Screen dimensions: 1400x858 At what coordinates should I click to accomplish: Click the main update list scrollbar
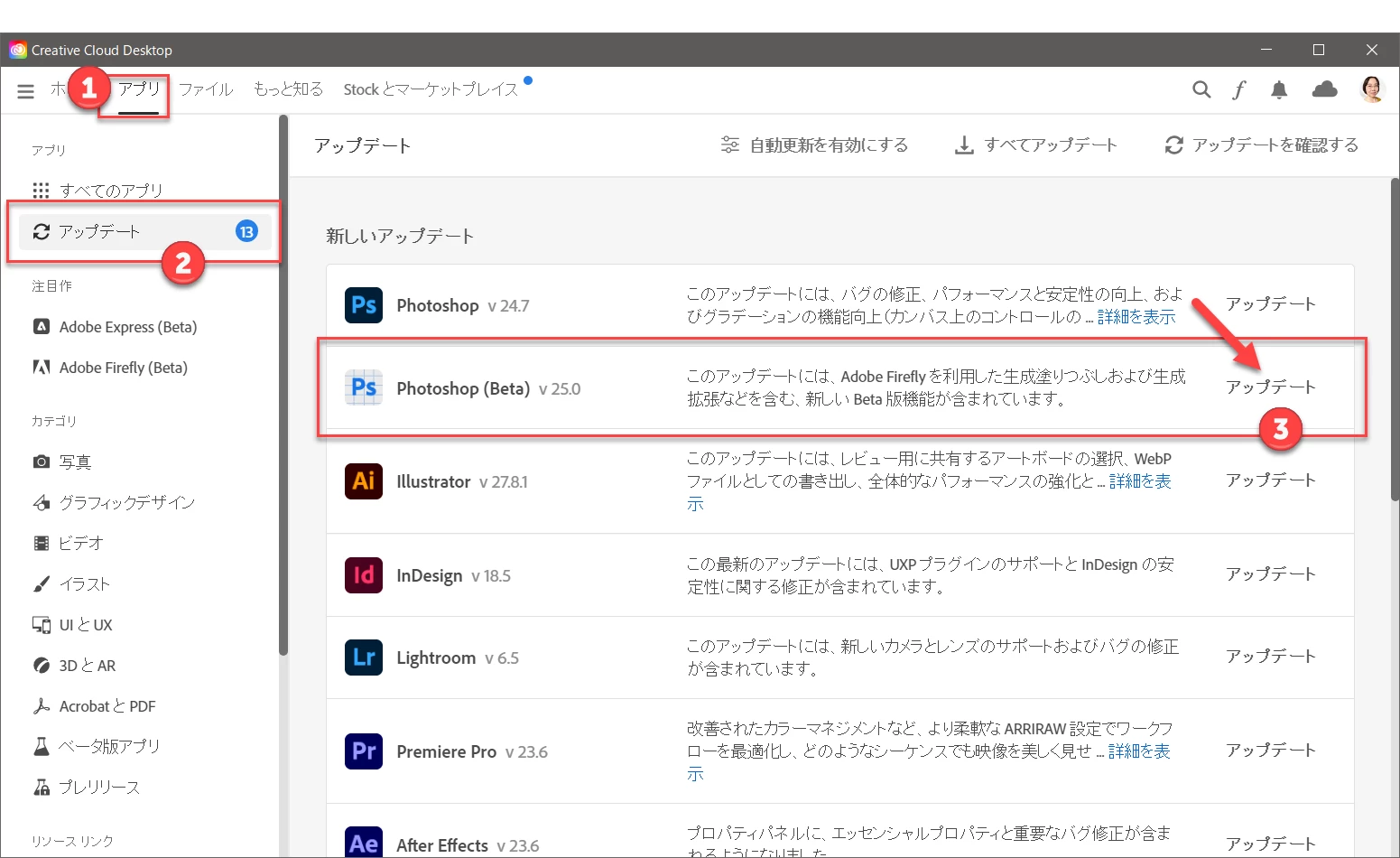pyautogui.click(x=1395, y=339)
